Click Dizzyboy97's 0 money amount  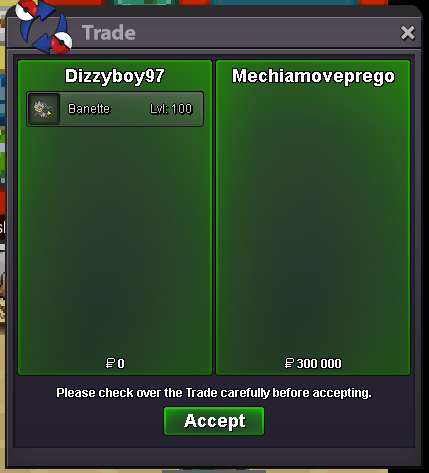121,363
